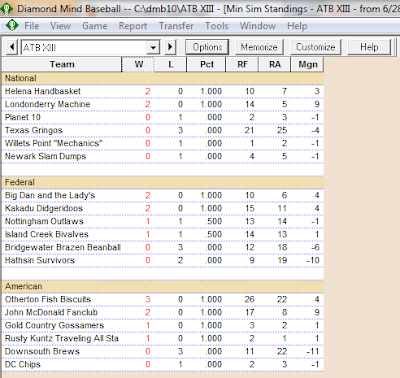Select the Hathsin Survivors team
This screenshot has height=378, width=400.
click(40, 260)
